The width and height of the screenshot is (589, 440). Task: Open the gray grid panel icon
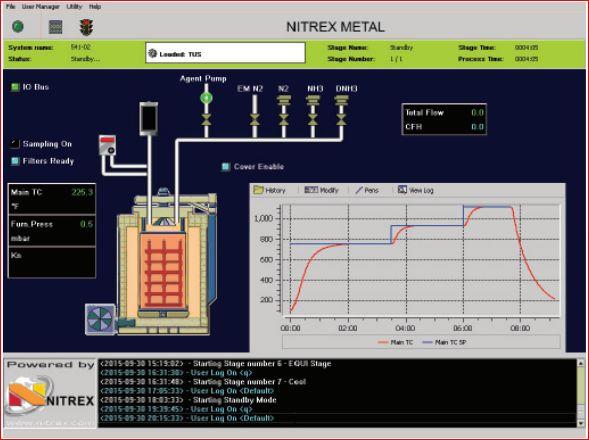click(56, 27)
